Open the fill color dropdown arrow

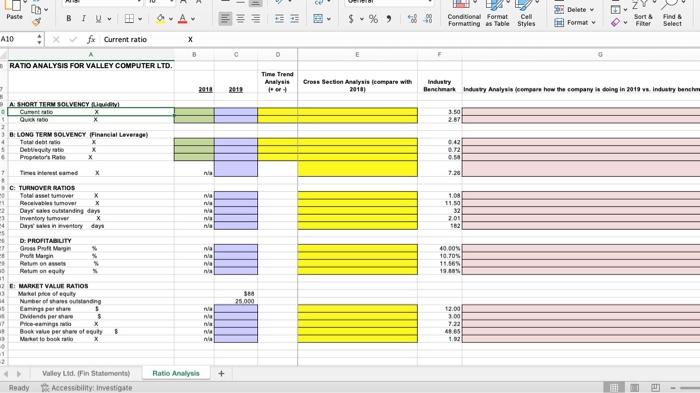[171, 19]
